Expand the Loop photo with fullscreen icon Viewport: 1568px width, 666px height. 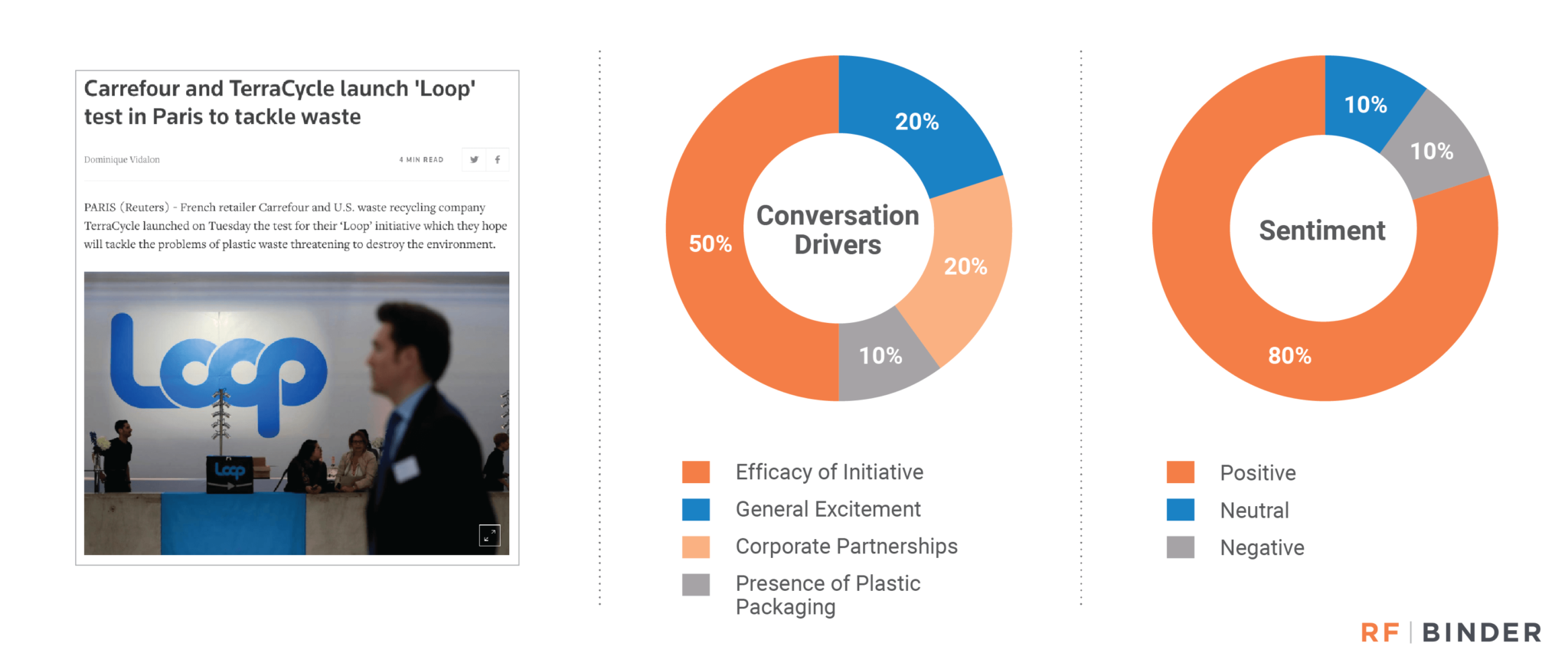(489, 535)
